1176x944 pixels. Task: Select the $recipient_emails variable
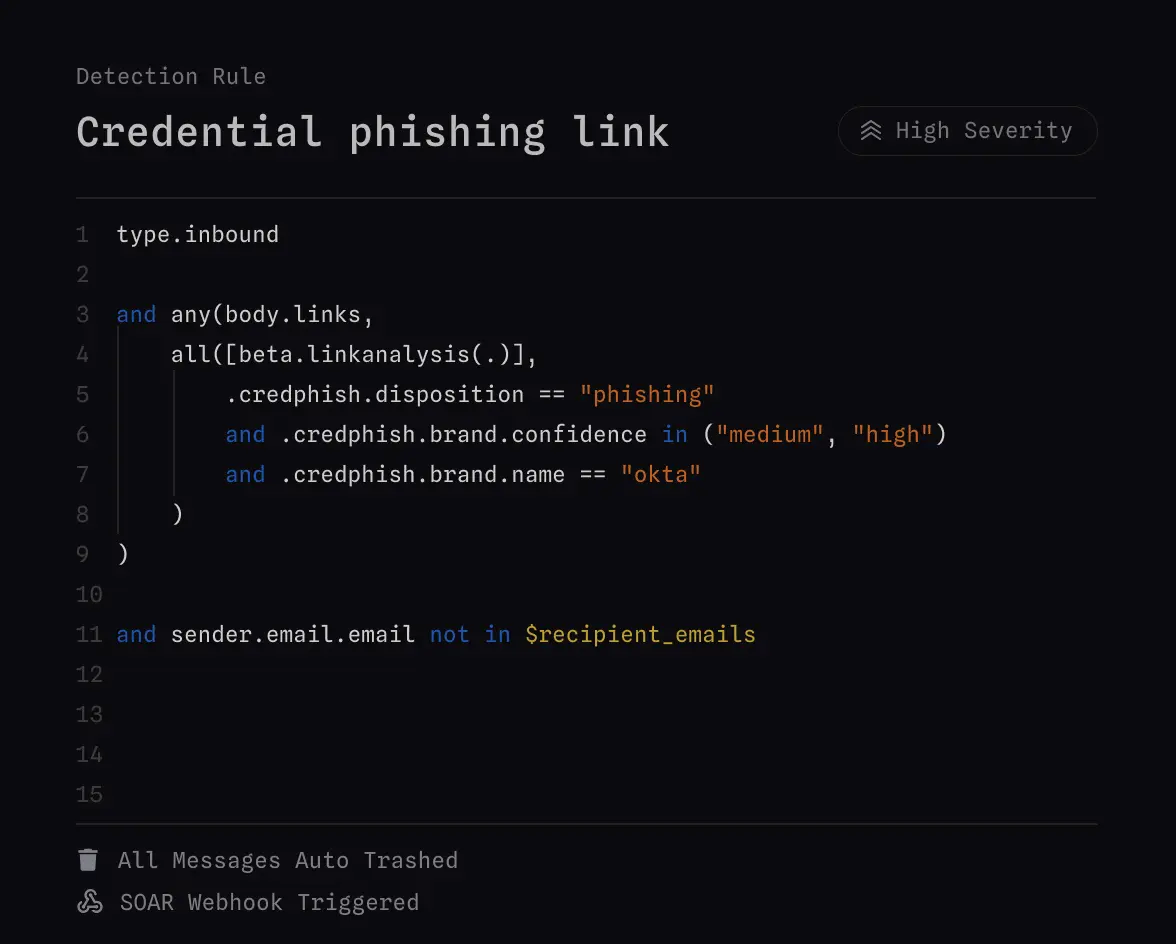point(640,634)
